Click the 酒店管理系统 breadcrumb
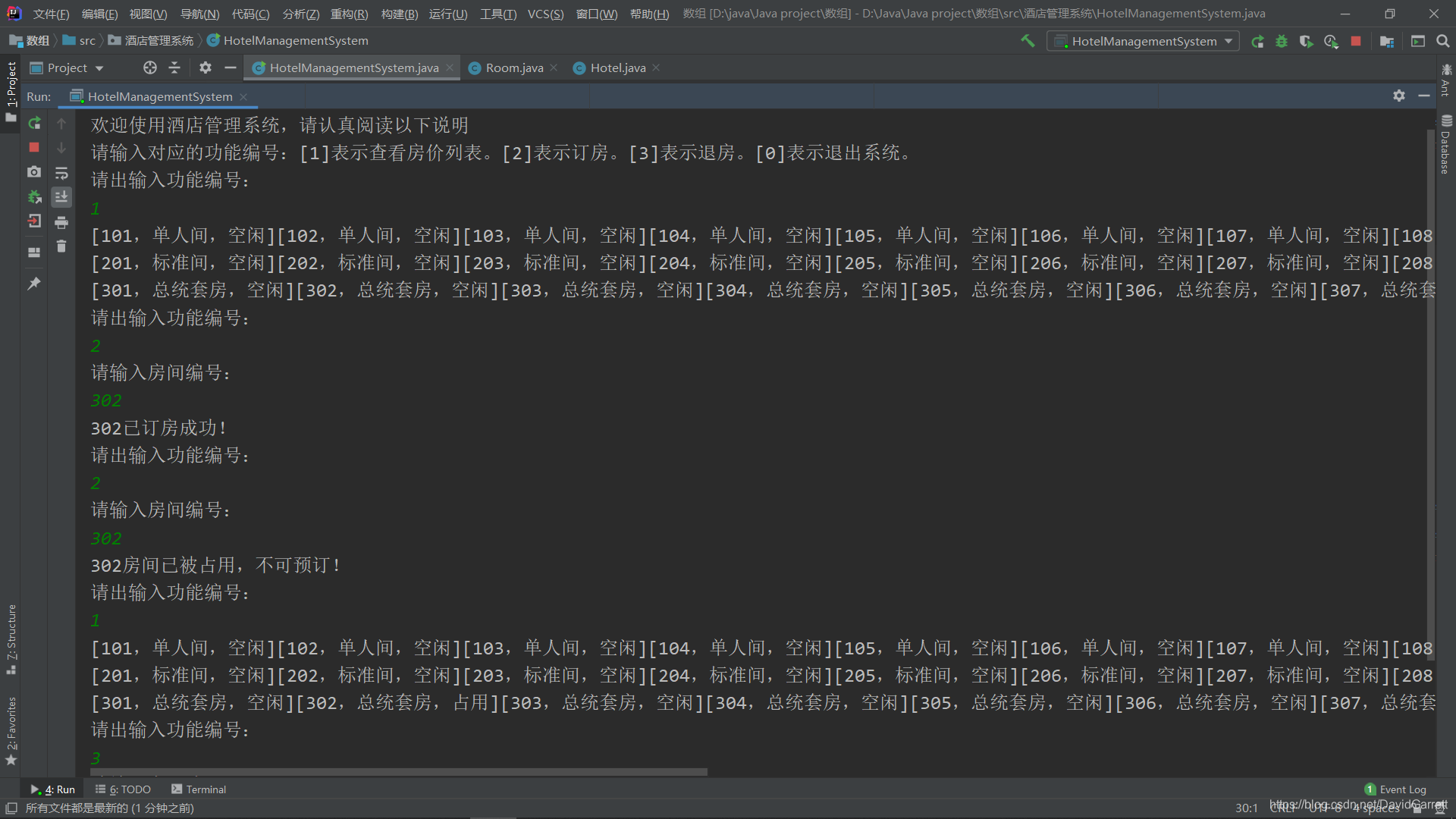 151,41
